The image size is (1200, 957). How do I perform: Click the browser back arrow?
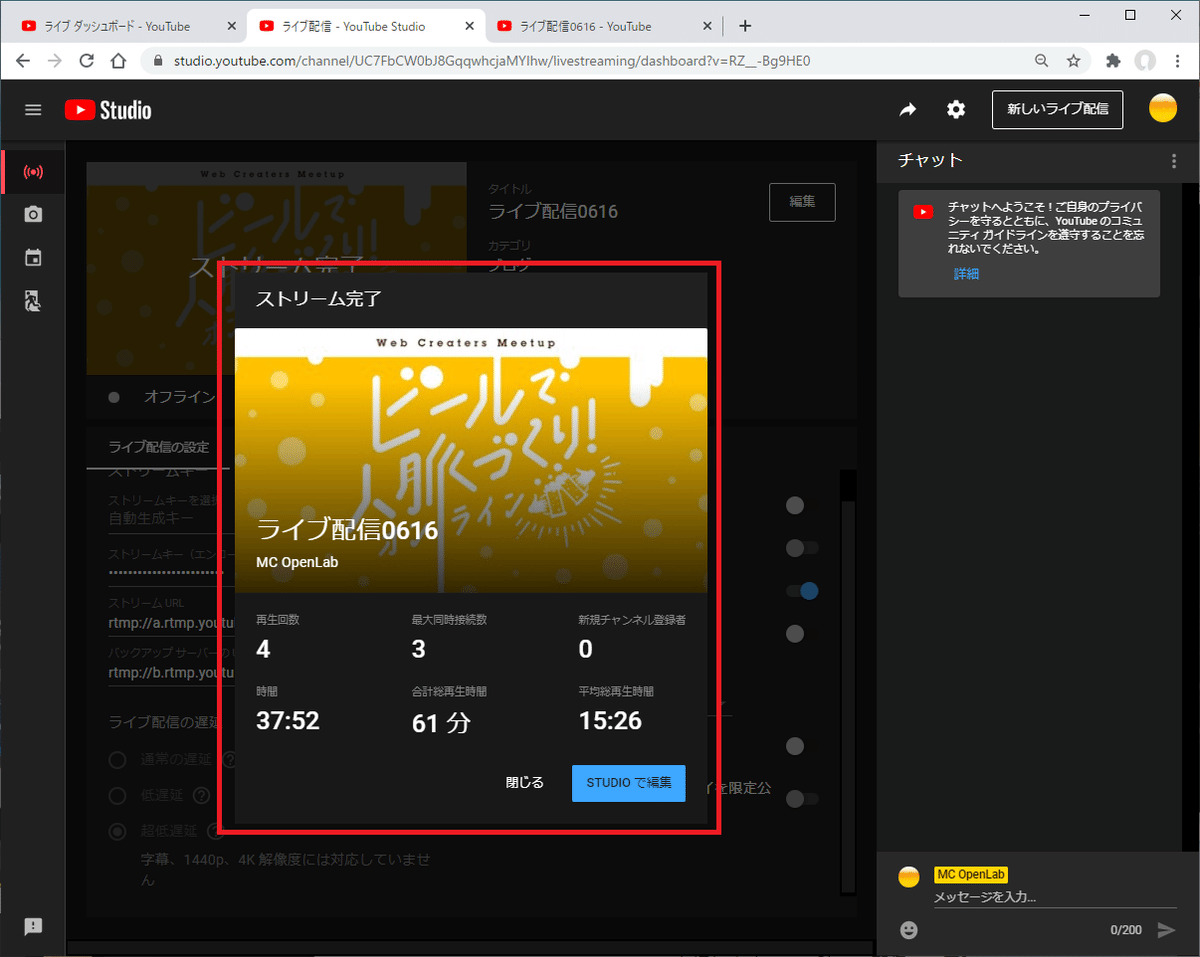coord(23,61)
